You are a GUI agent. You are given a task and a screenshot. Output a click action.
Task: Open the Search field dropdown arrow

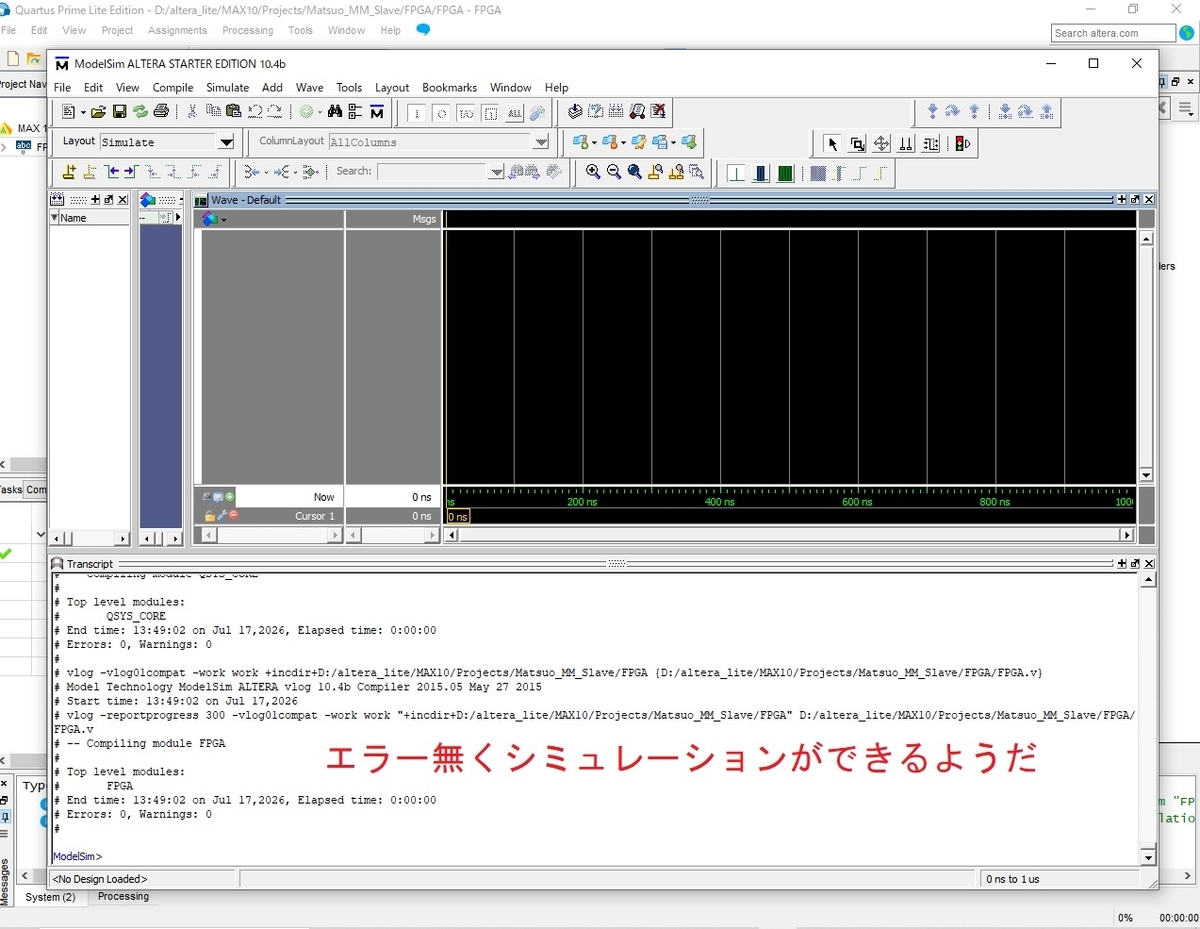(496, 172)
